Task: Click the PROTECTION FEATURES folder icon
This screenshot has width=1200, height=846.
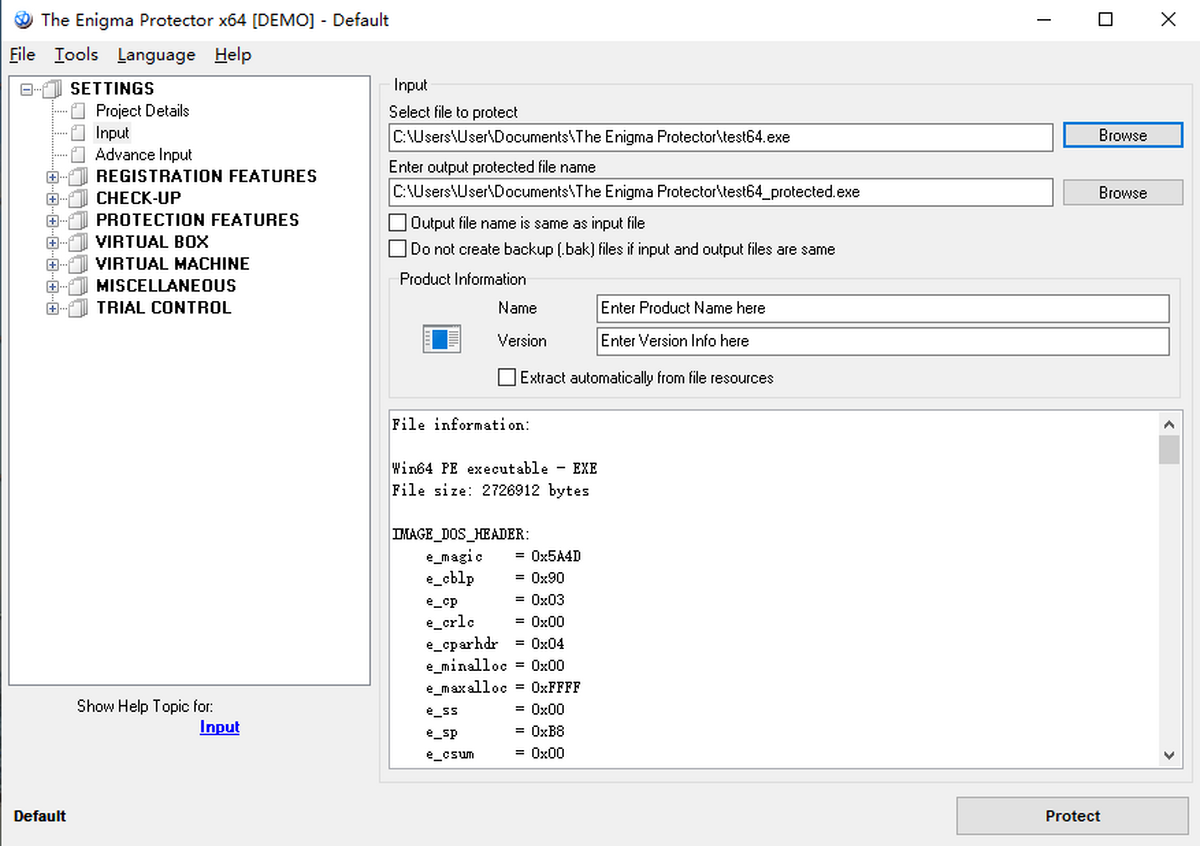Action: click(78, 221)
